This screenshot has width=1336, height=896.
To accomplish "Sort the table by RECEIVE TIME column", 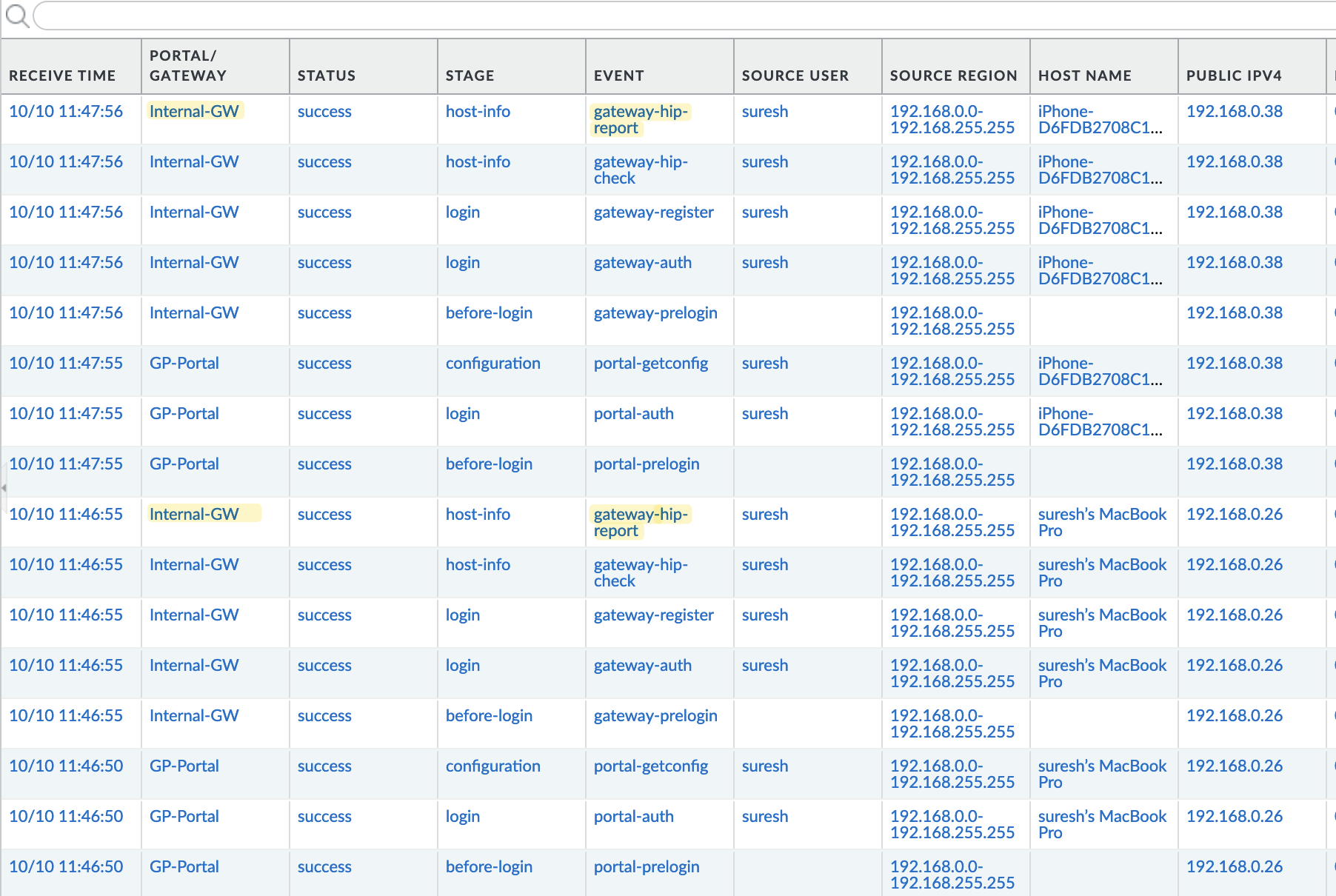I will pos(62,76).
